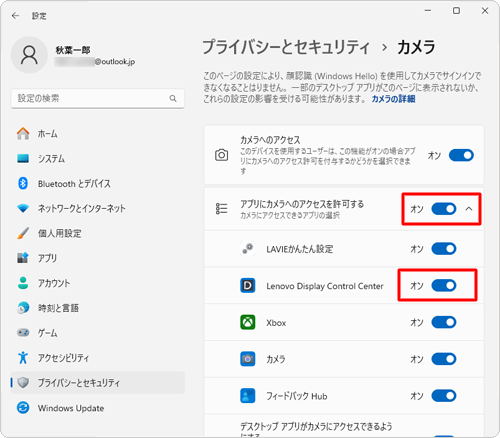Open ホーム settings page
Screen dimensions: 500x438
pos(97,134)
